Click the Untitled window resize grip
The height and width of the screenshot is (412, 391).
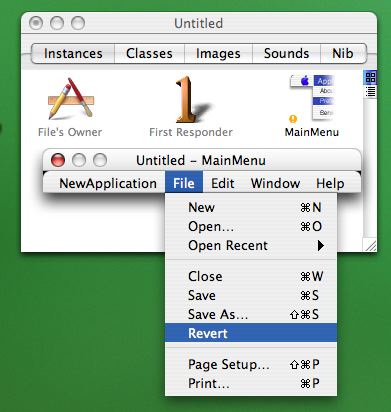tap(370, 245)
